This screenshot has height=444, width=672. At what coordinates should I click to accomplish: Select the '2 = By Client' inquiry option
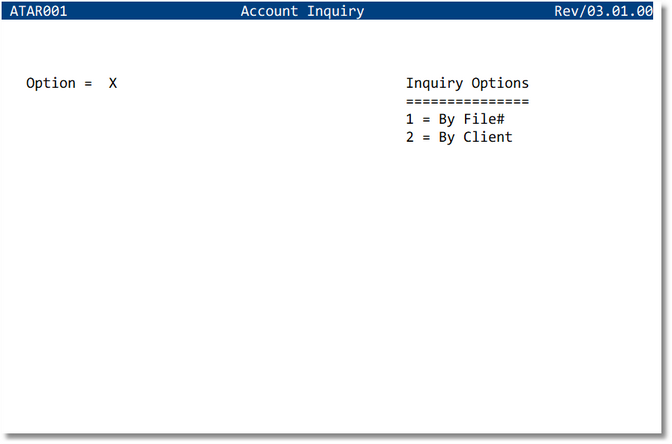coord(459,137)
